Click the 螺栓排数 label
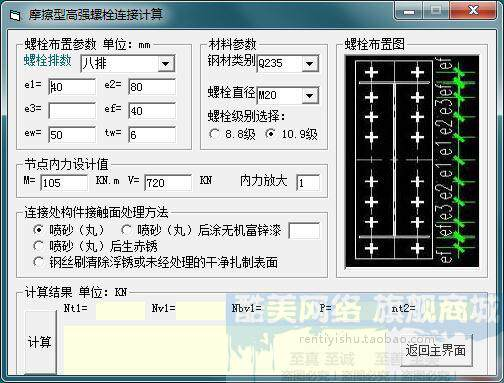Image resolution: width=504 pixels, height=383 pixels. pyautogui.click(x=48, y=61)
